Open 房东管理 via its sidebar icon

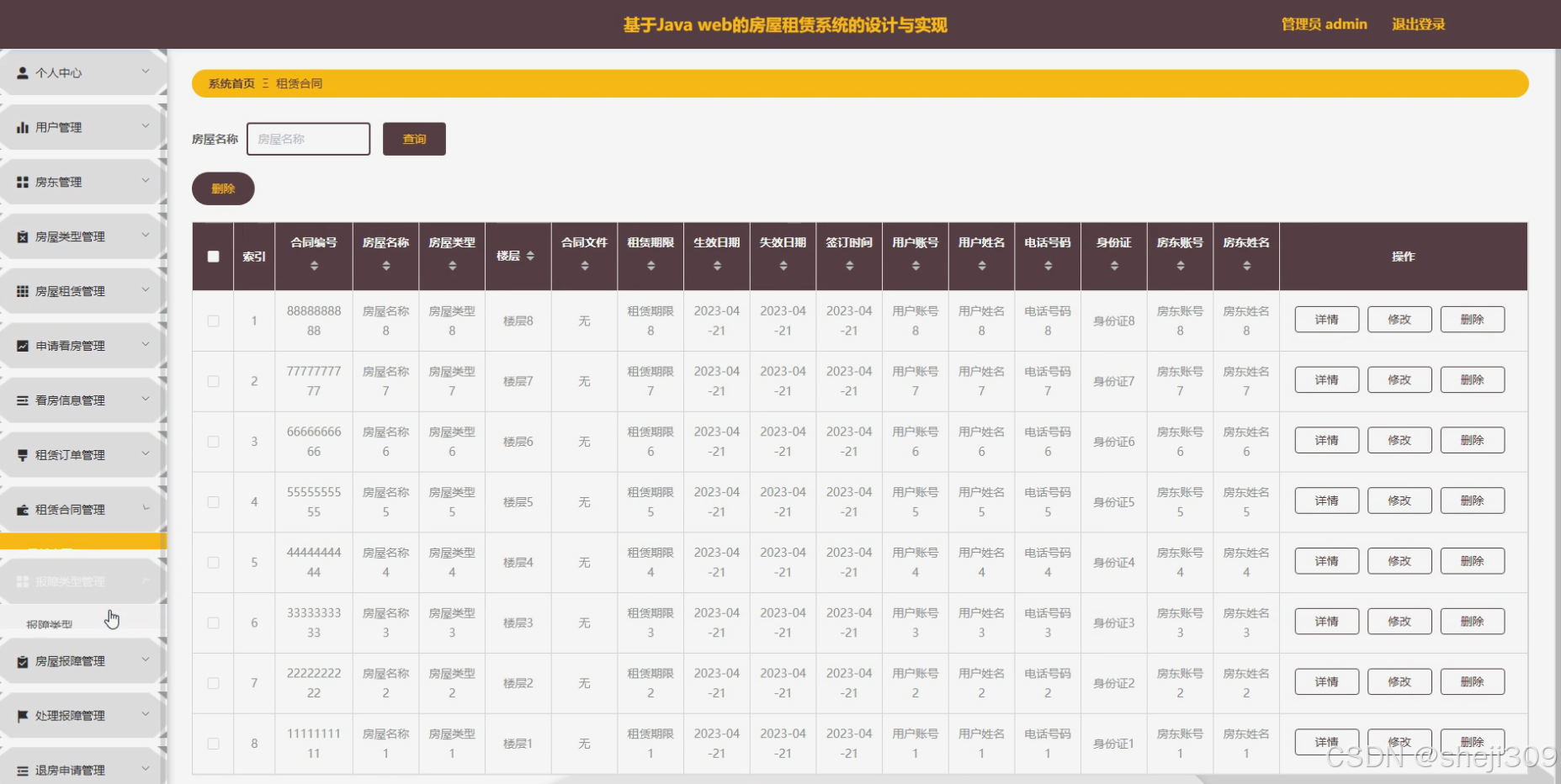click(21, 181)
